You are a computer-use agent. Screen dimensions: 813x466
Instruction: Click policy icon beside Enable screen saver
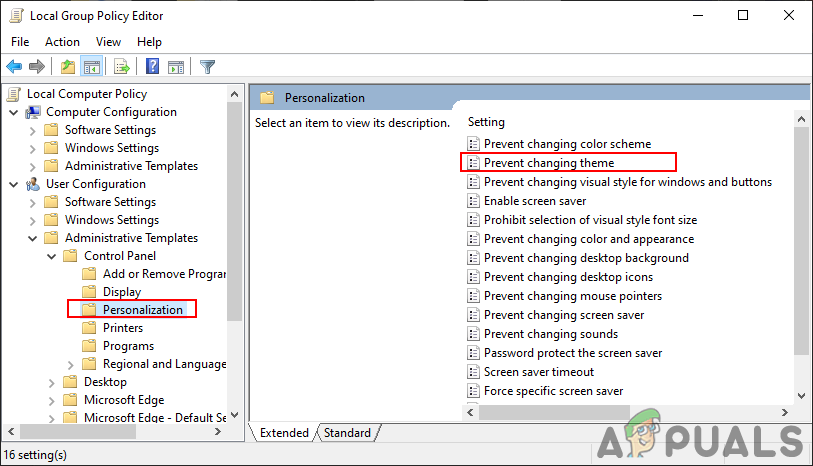coord(473,201)
